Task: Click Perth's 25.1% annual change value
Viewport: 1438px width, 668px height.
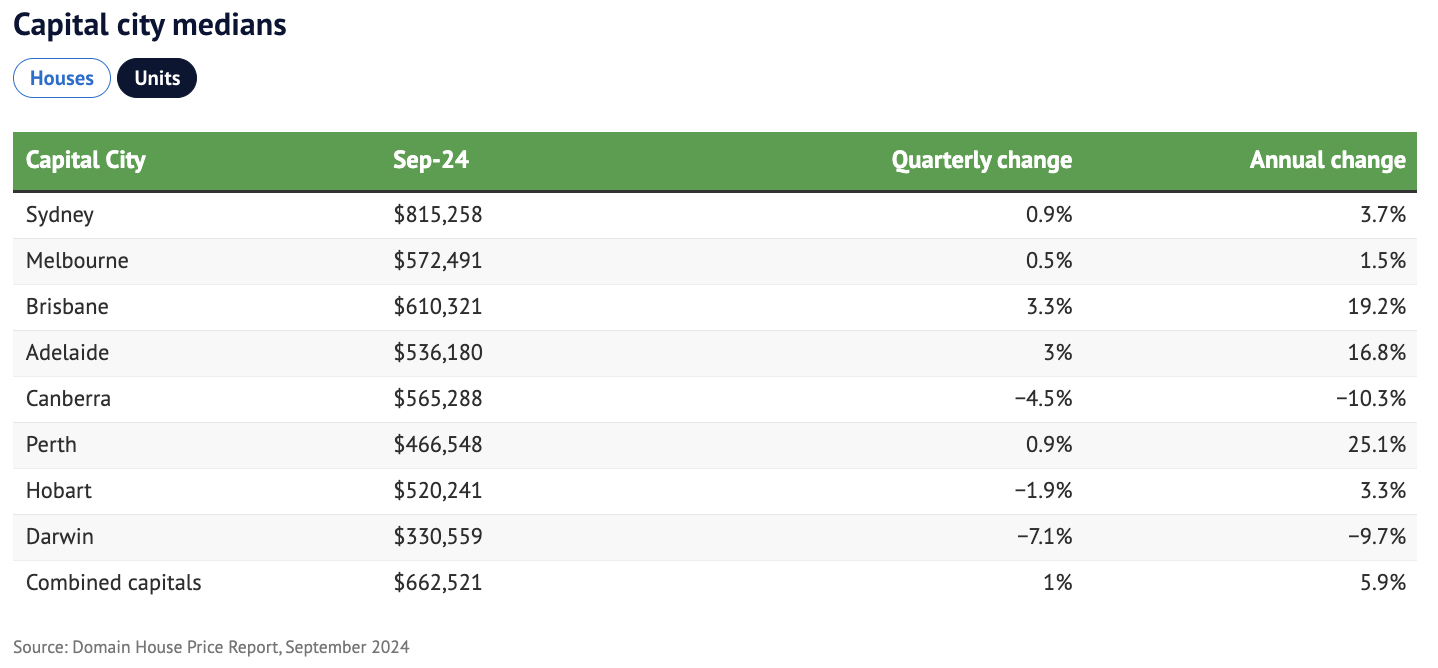Action: pos(1377,445)
